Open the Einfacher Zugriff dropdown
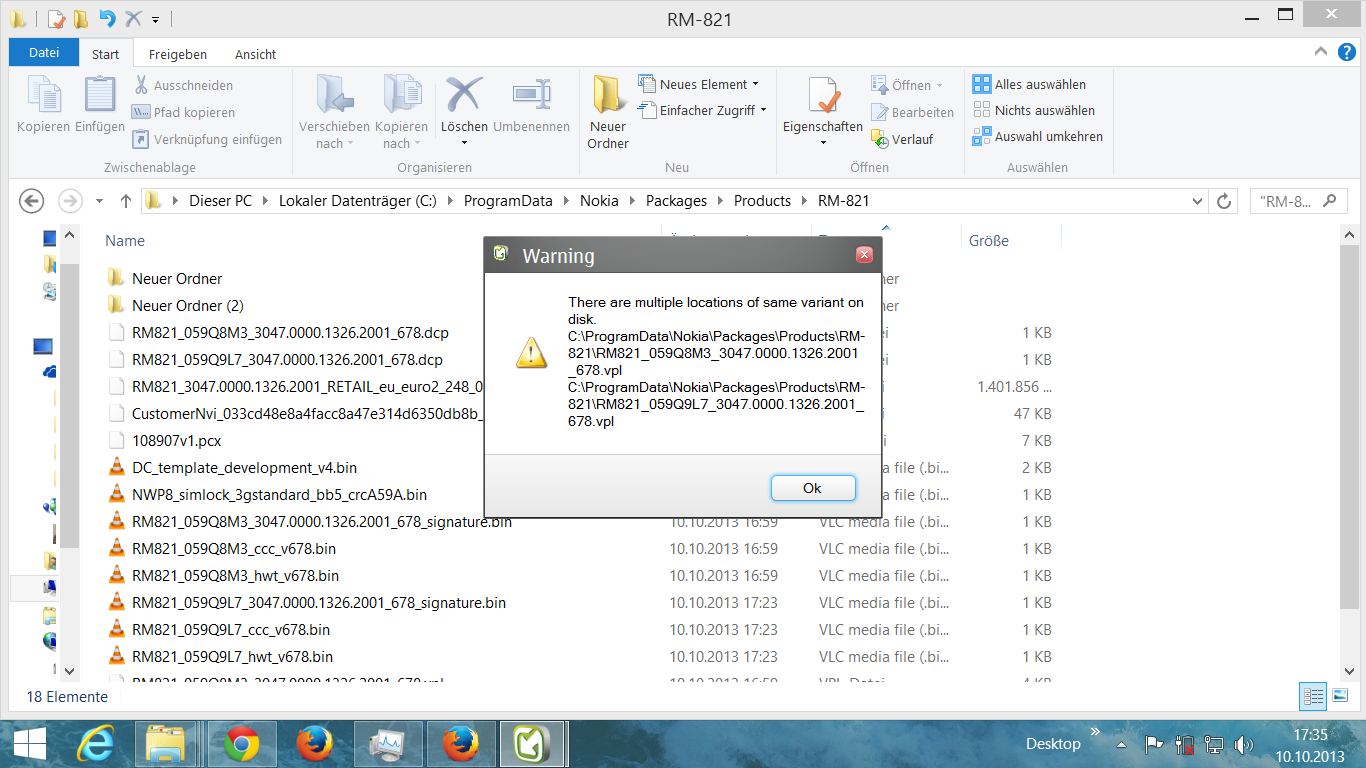Image resolution: width=1366 pixels, height=768 pixels. pyautogui.click(x=702, y=110)
